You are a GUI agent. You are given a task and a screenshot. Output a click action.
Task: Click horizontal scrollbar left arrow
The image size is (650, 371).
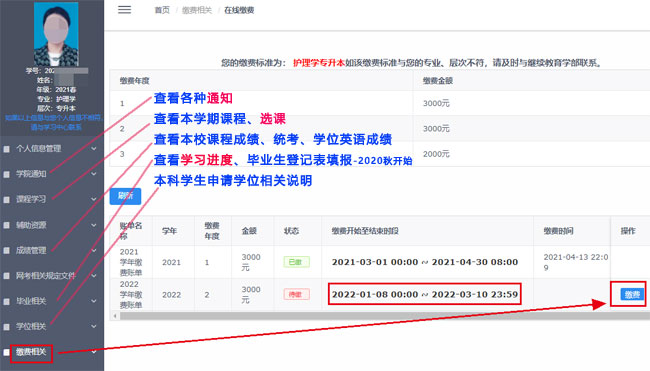click(115, 316)
